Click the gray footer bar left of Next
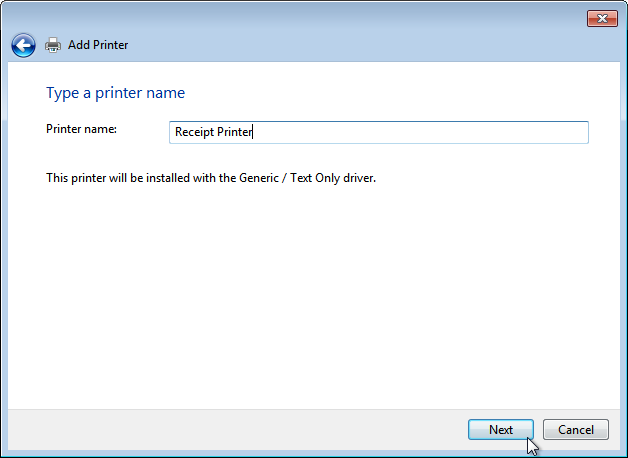Viewport: 628px width, 458px height. 236,430
